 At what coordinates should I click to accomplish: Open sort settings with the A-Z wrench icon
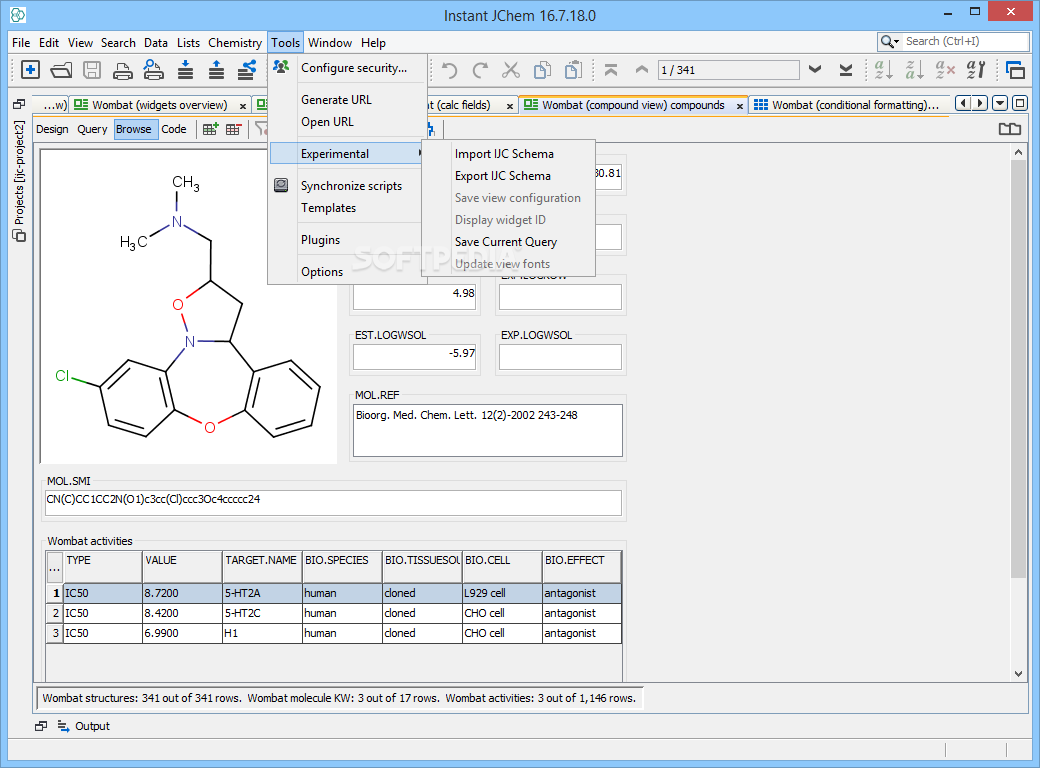pos(976,70)
